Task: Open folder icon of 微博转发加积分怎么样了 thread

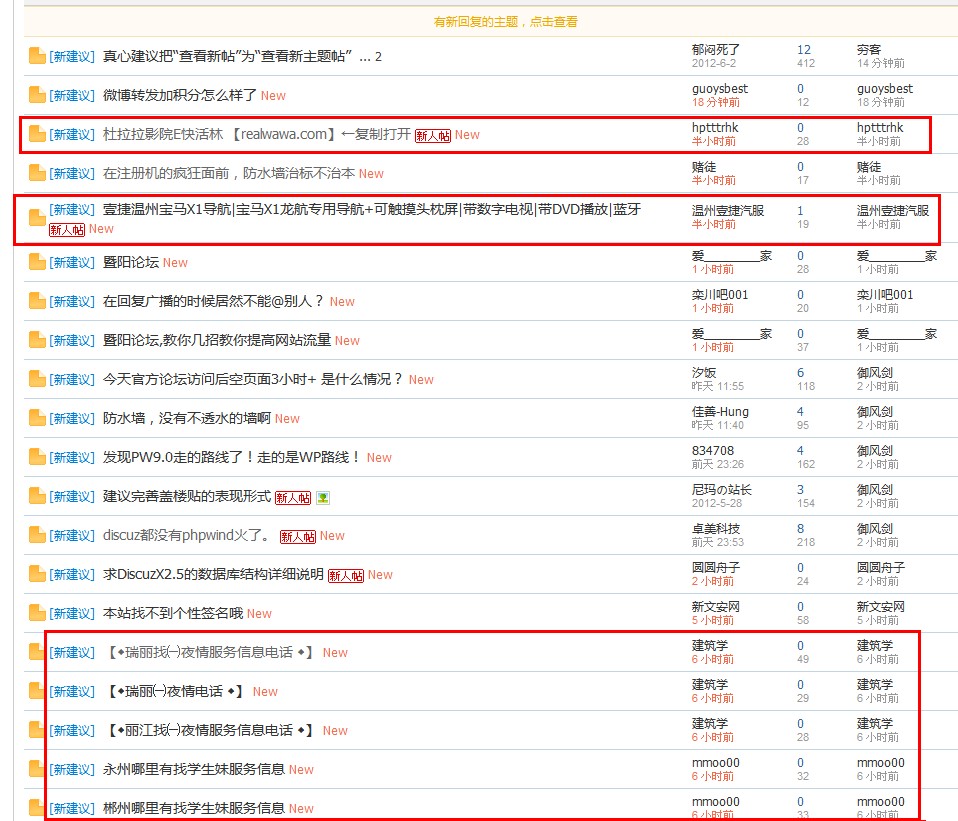Action: click(x=37, y=95)
